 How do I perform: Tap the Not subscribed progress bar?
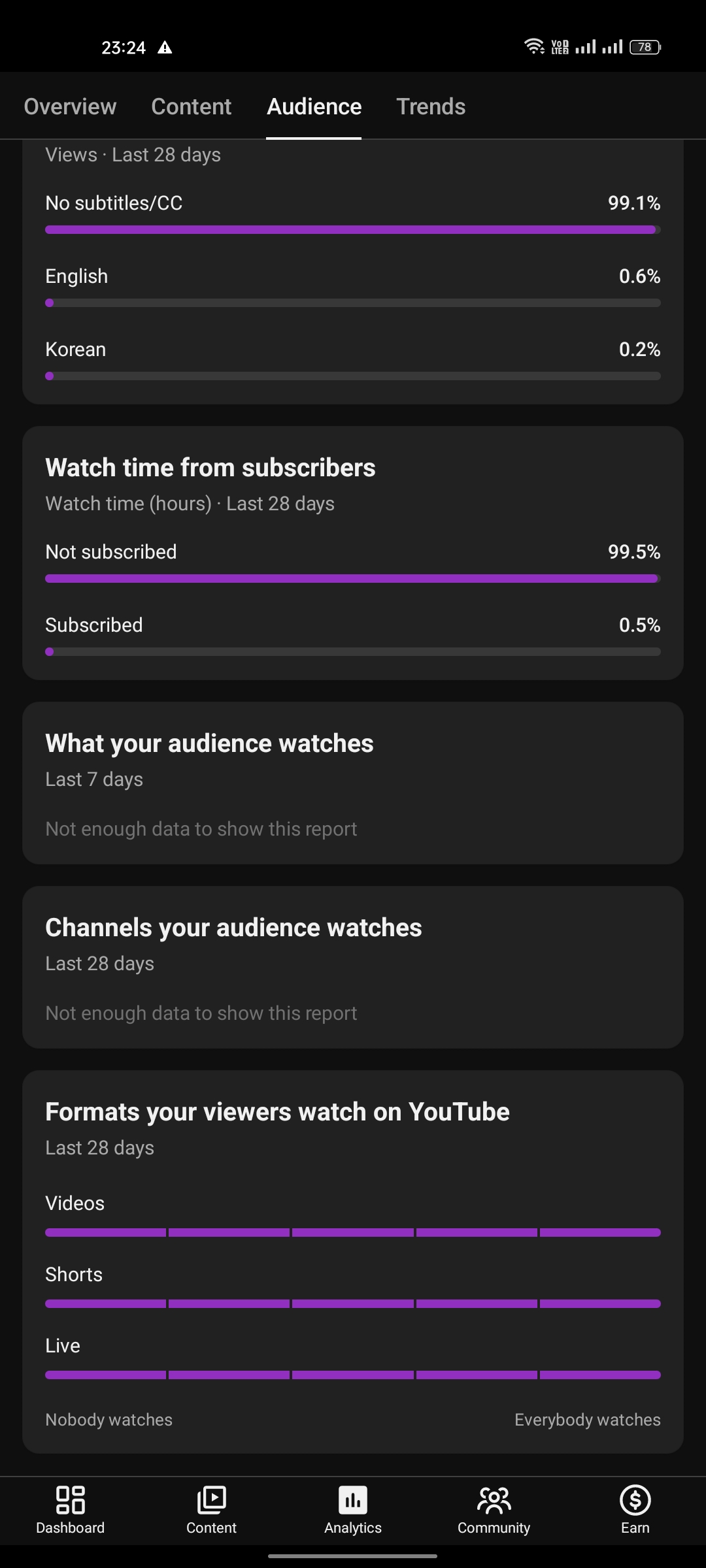coord(353,579)
